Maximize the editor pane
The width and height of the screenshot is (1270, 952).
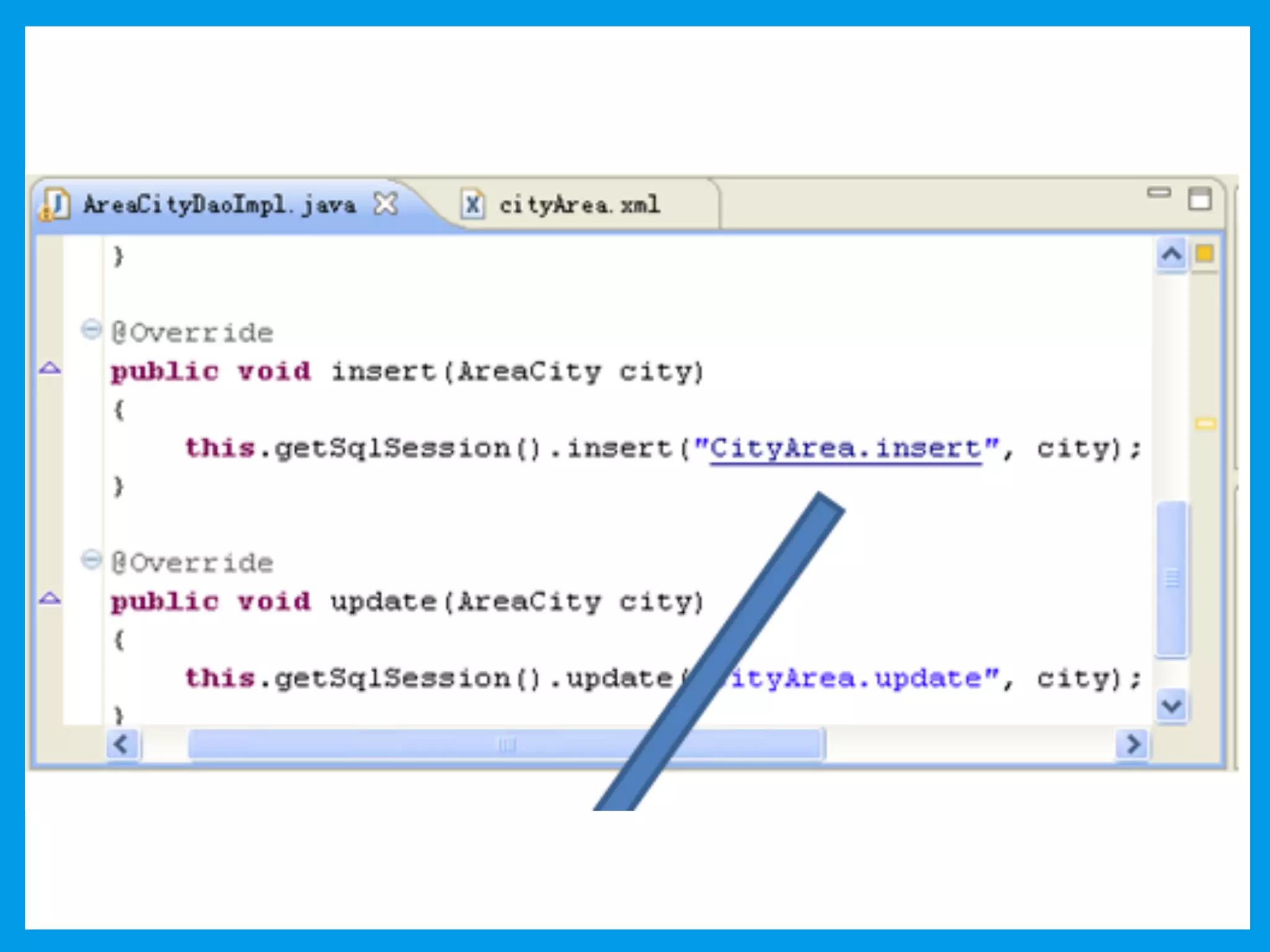1199,199
